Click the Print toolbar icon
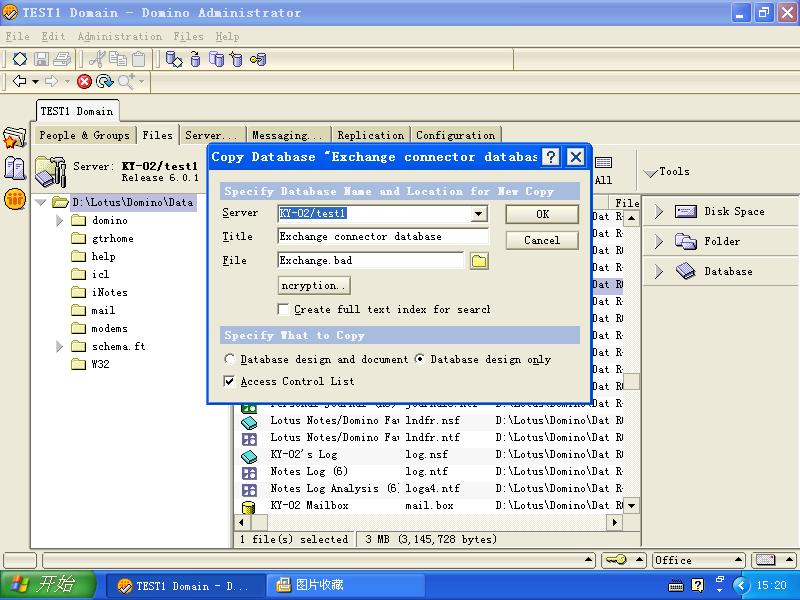This screenshot has height=600, width=800. click(62, 59)
